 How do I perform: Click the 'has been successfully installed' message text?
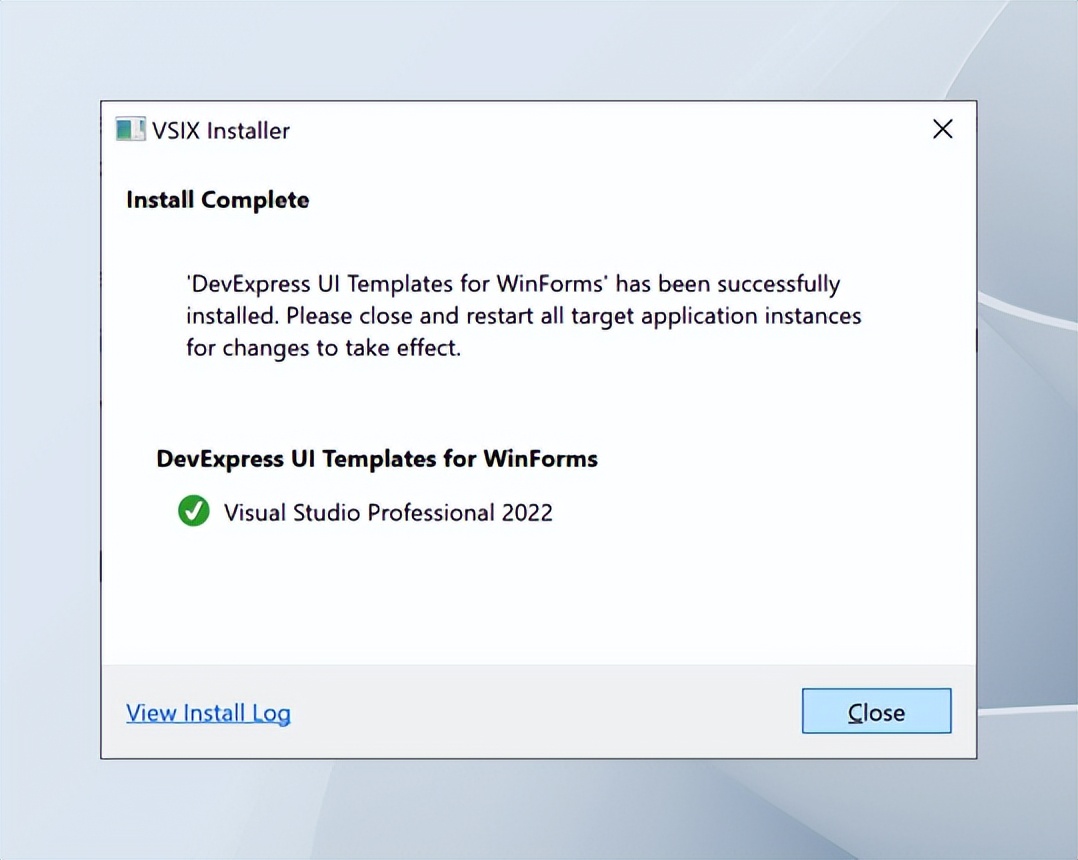tap(524, 316)
